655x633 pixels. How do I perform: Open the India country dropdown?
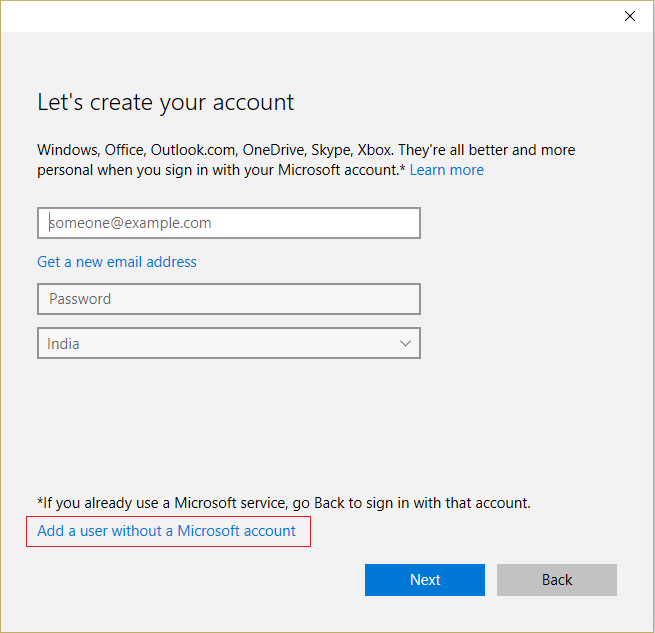228,343
